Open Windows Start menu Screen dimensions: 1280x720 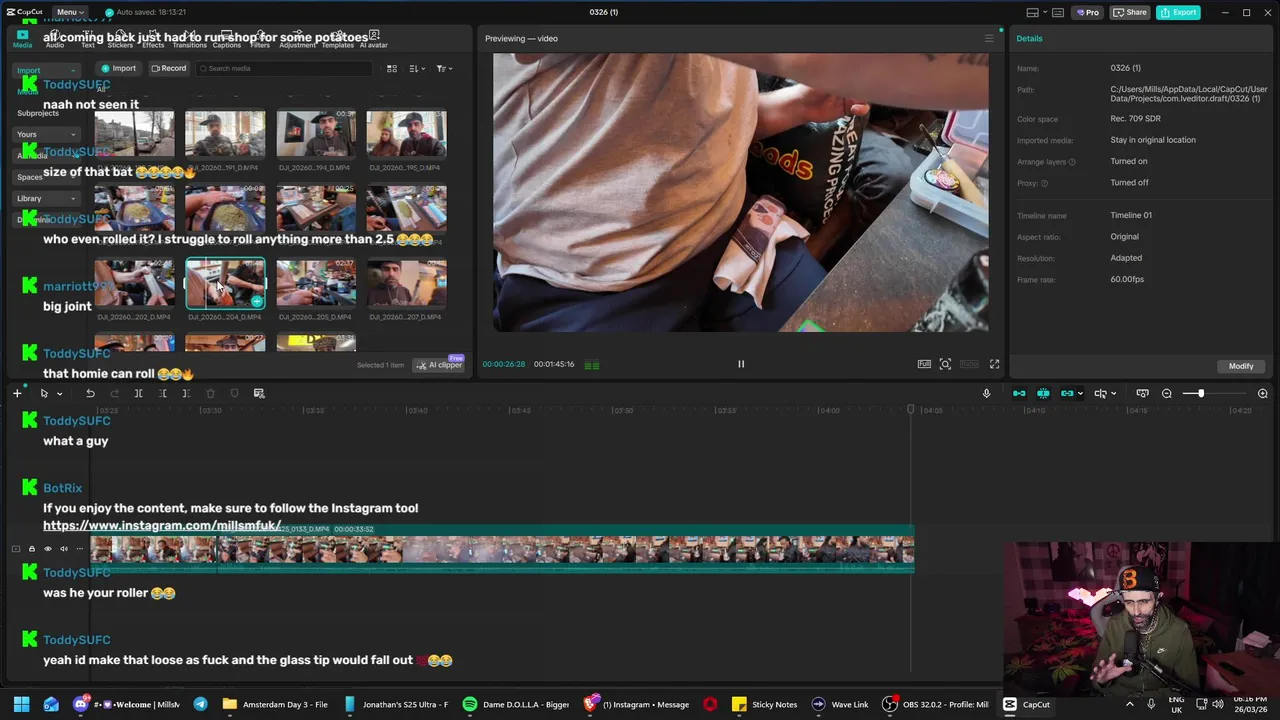(x=21, y=704)
